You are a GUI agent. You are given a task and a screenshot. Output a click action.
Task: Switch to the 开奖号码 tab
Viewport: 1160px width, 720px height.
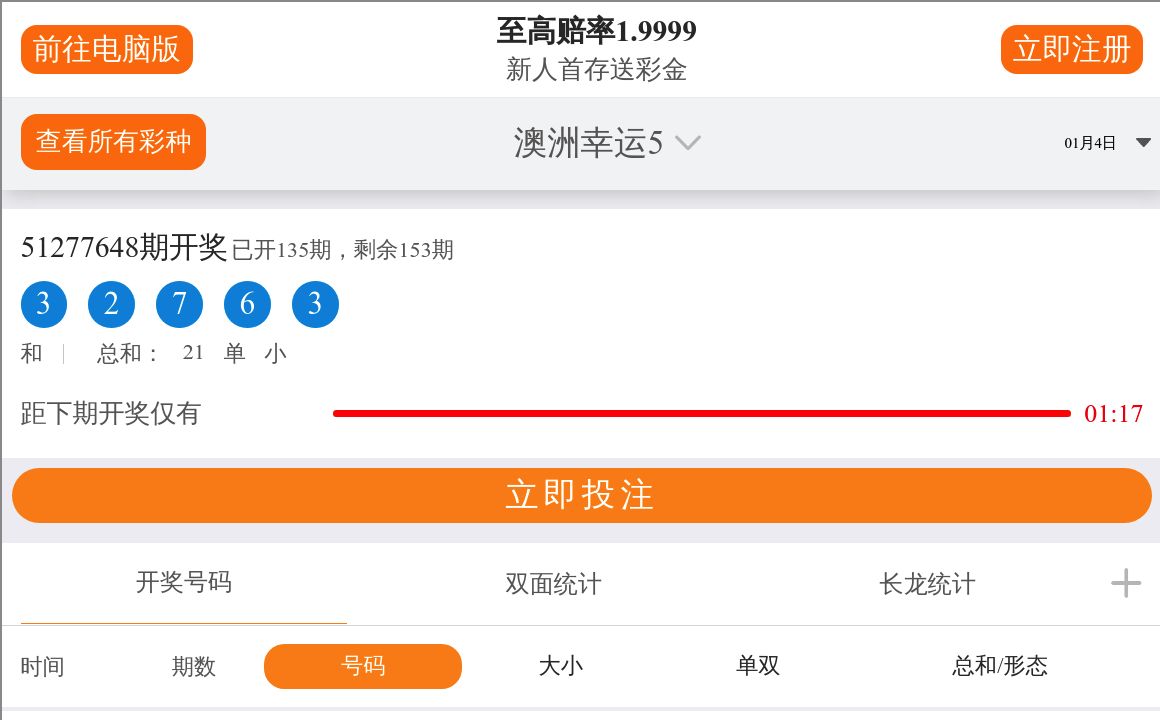click(x=184, y=583)
